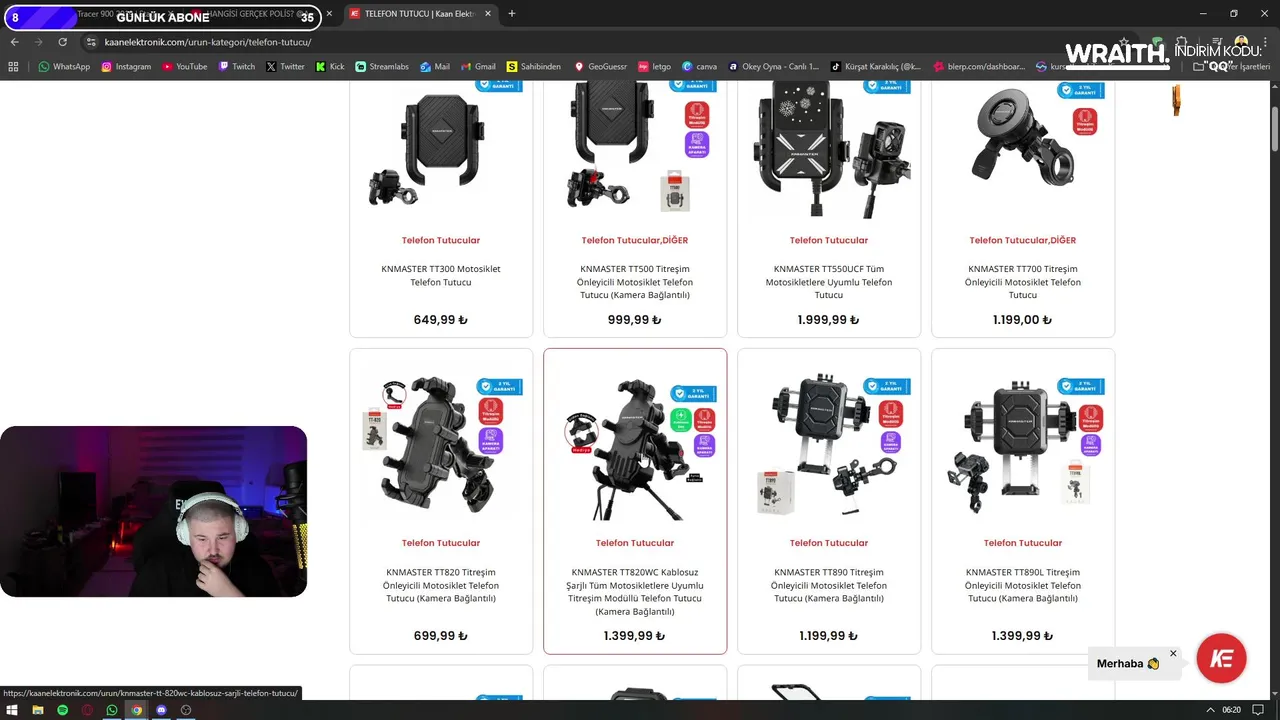Click the TT820 holder product image

pos(441,445)
